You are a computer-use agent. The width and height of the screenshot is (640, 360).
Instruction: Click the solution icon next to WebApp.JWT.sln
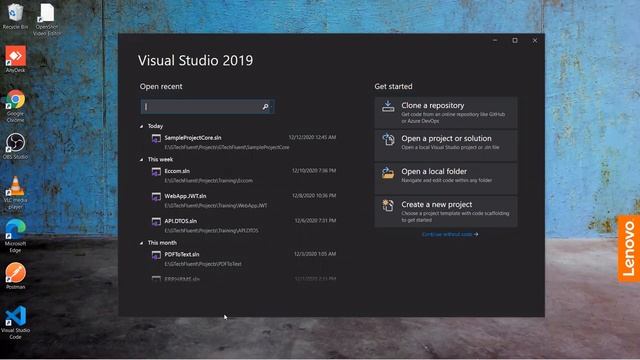pyautogui.click(x=156, y=197)
